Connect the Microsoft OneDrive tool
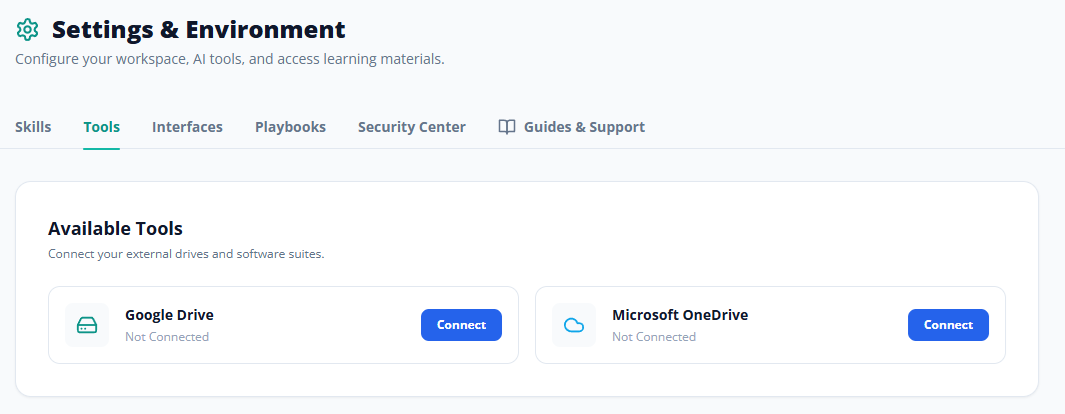The image size is (1065, 414). point(948,325)
